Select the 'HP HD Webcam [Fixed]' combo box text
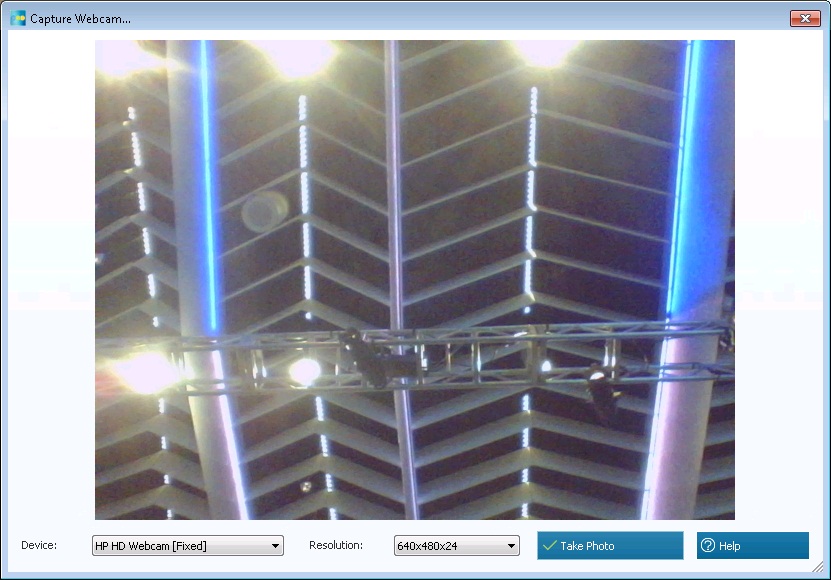The height and width of the screenshot is (580, 831). point(179,546)
